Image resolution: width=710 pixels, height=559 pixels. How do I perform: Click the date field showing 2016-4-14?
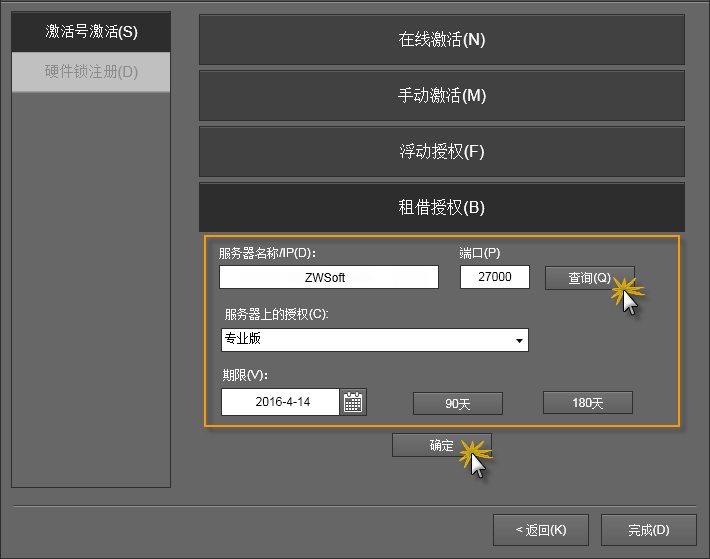[x=281, y=402]
